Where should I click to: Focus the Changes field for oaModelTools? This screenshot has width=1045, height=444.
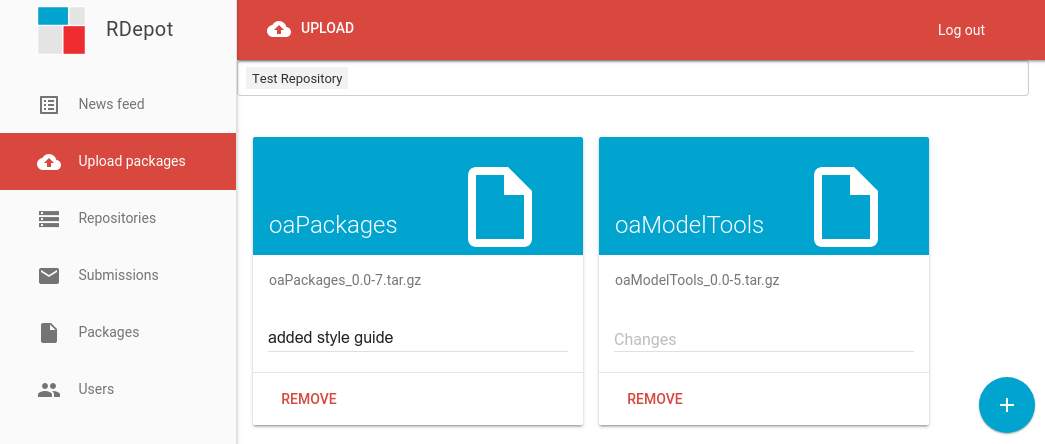[x=764, y=339]
